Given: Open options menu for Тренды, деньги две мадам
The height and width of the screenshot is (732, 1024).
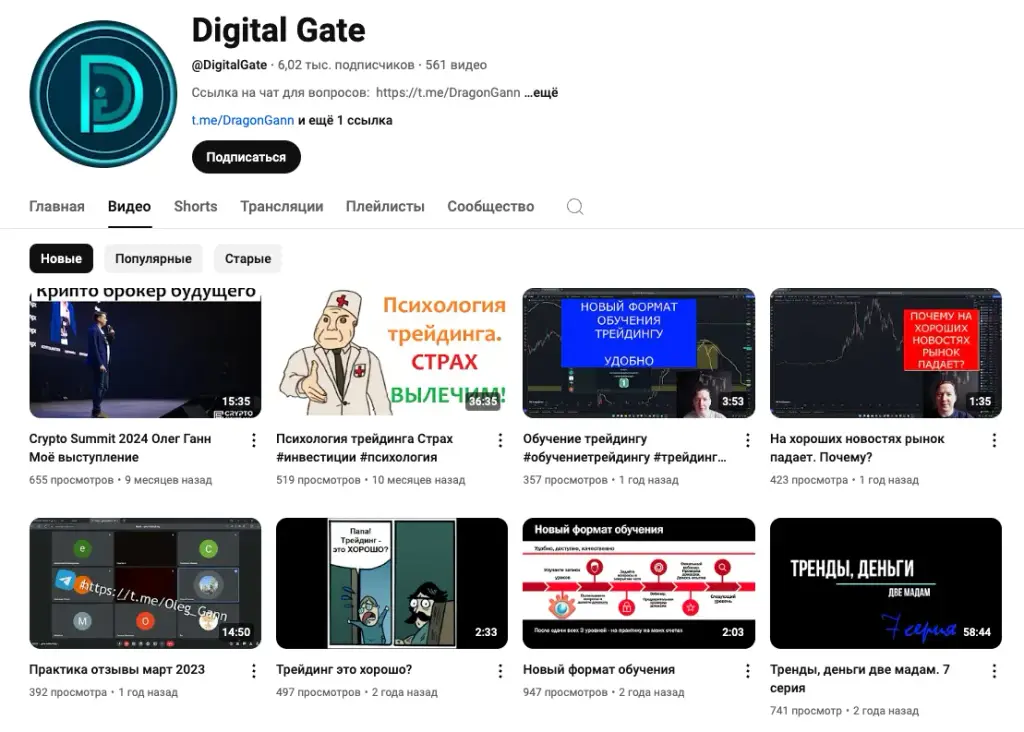Looking at the screenshot, I should coord(994,671).
